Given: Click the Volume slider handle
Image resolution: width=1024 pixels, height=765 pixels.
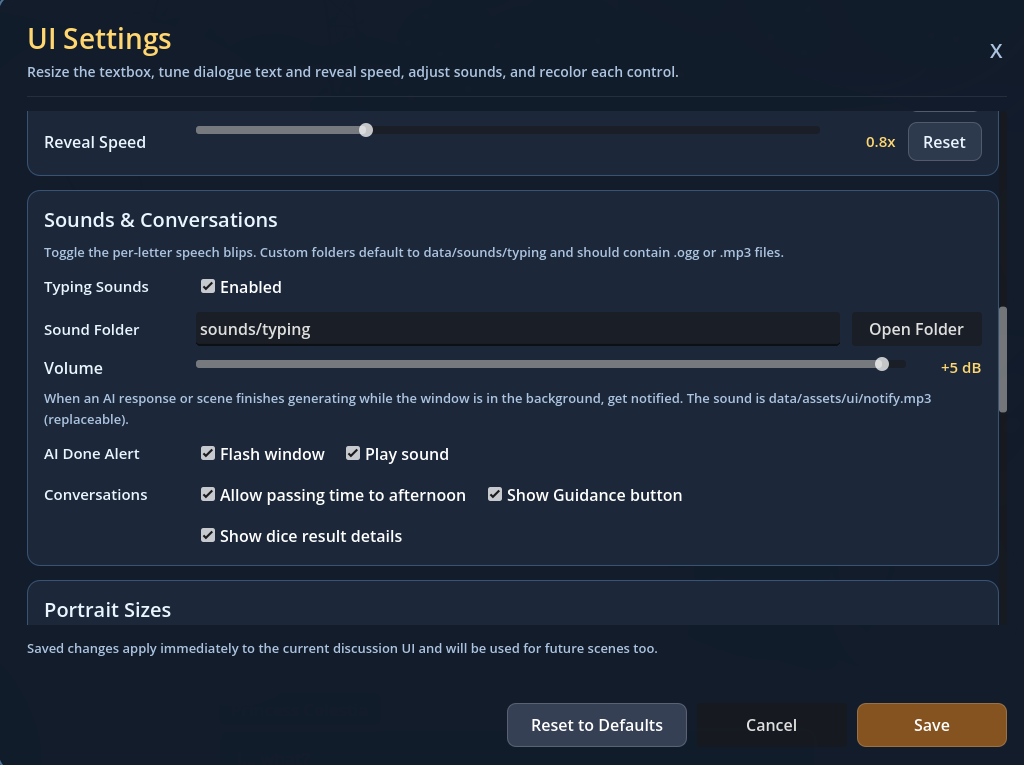Looking at the screenshot, I should coord(882,364).
